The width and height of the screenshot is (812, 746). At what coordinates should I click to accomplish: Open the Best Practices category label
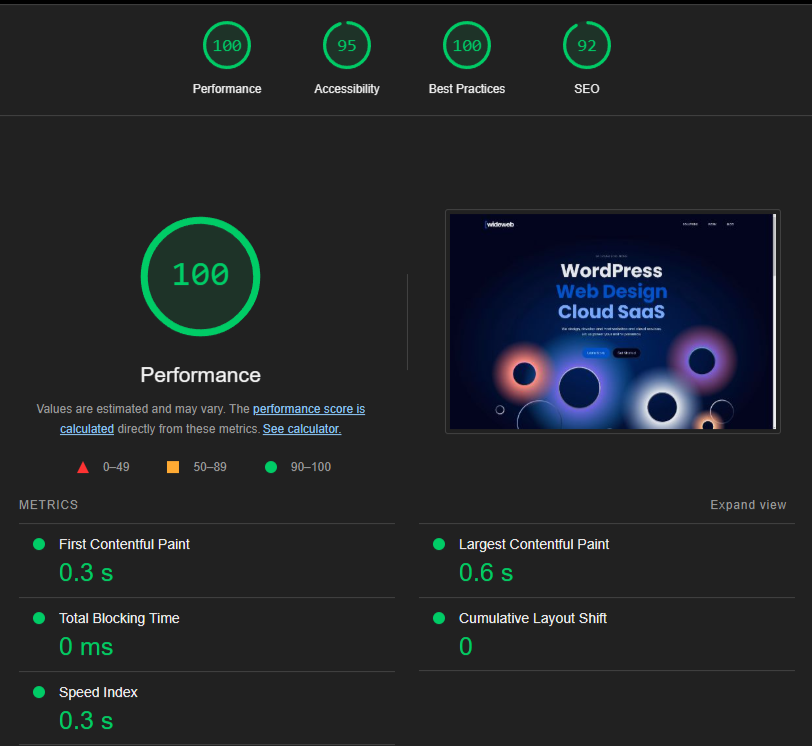467,89
